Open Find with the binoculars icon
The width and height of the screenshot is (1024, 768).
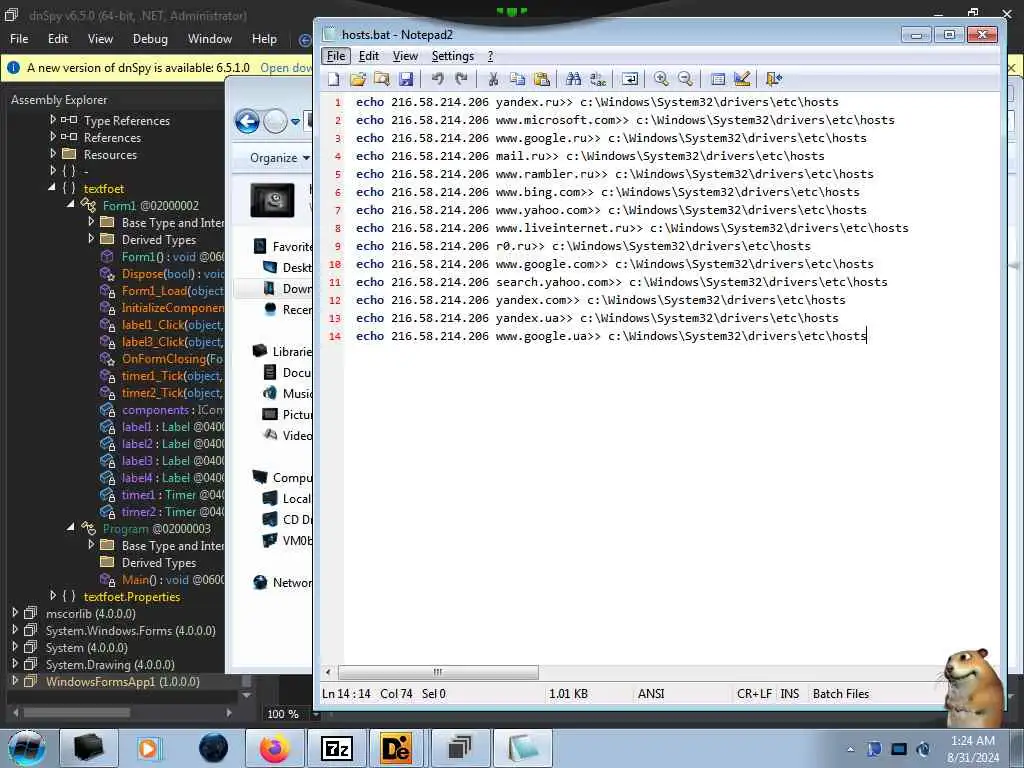573,79
